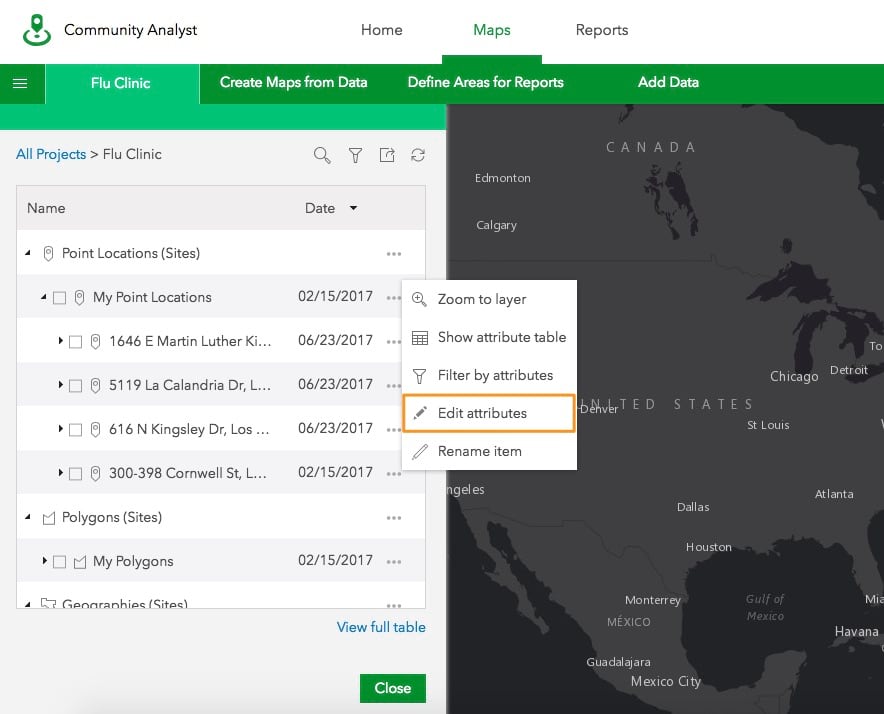884x714 pixels.
Task: Choose Zoom to layer from context menu
Action: tap(489, 299)
